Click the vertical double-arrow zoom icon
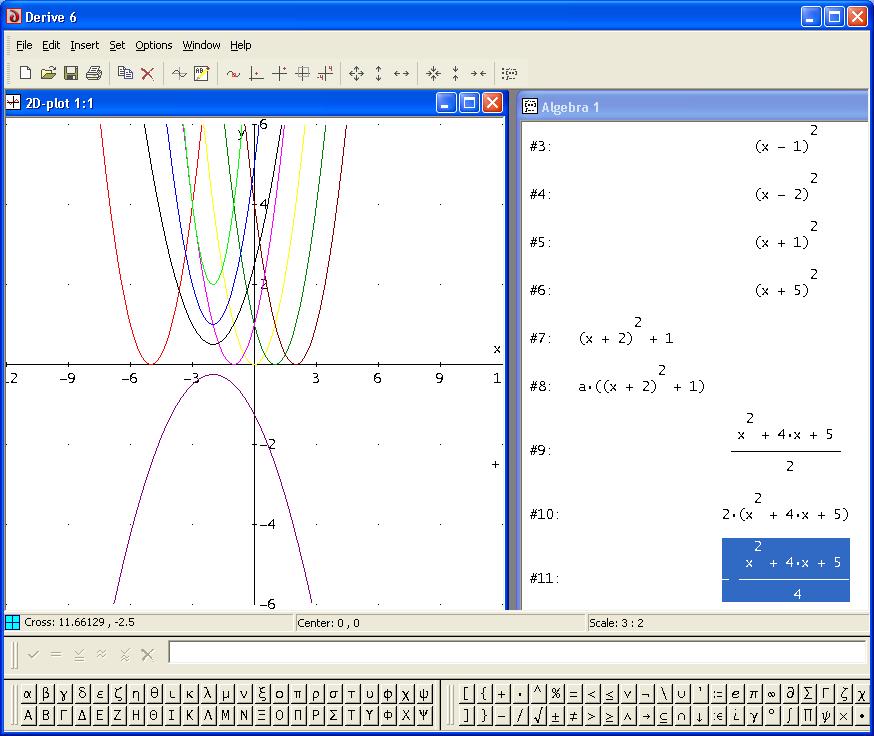Image resolution: width=874 pixels, height=736 pixels. [379, 73]
